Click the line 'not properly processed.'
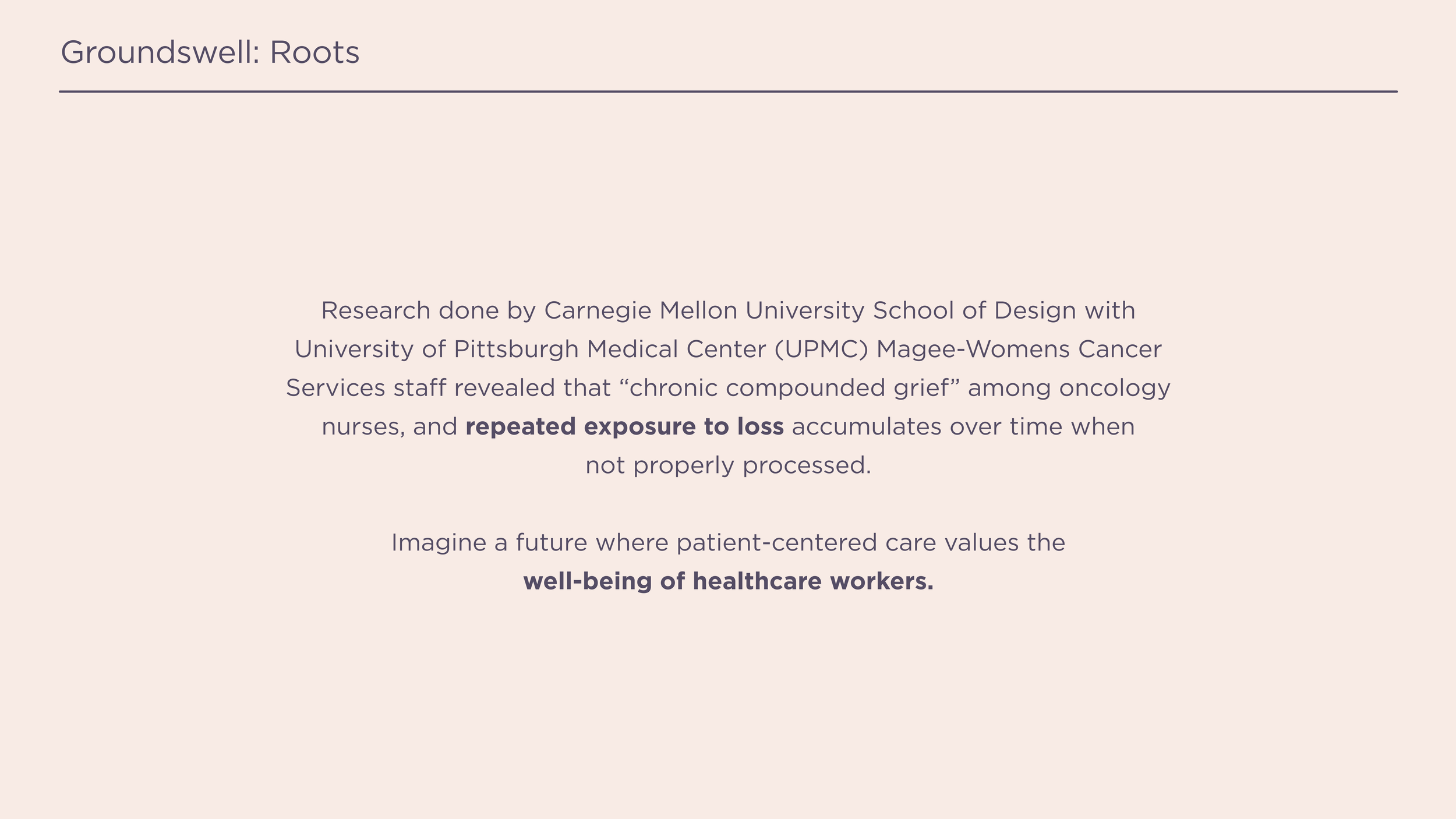The width and height of the screenshot is (1456, 819). click(728, 466)
